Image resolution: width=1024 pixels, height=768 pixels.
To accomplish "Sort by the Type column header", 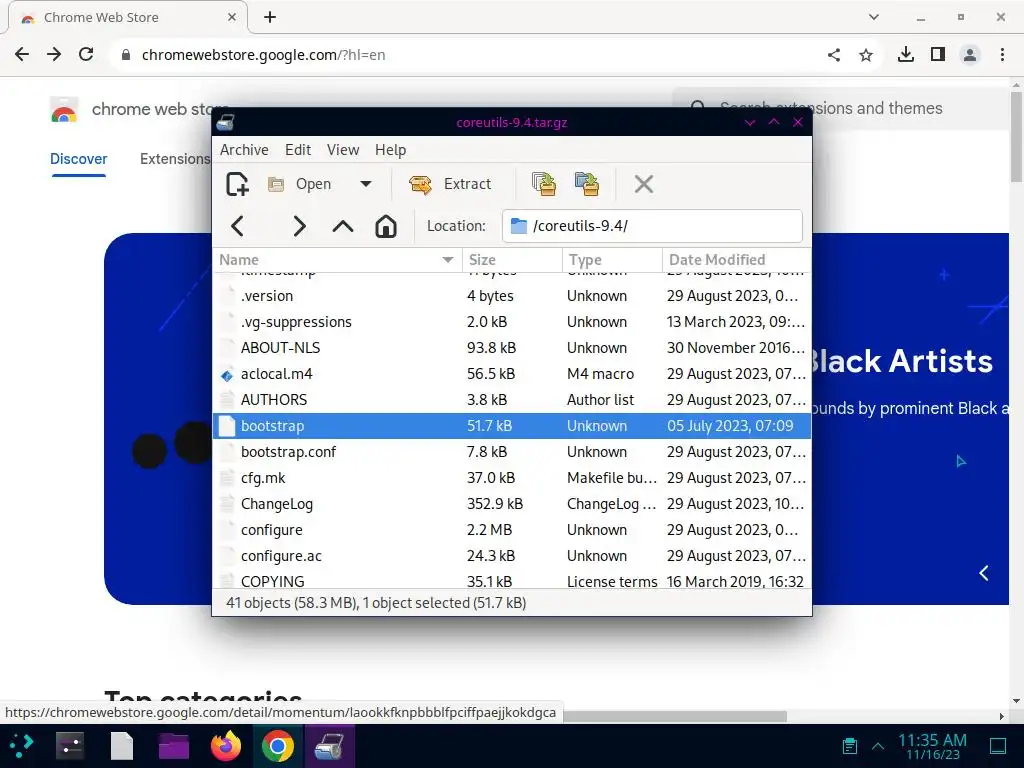I will point(612,260).
